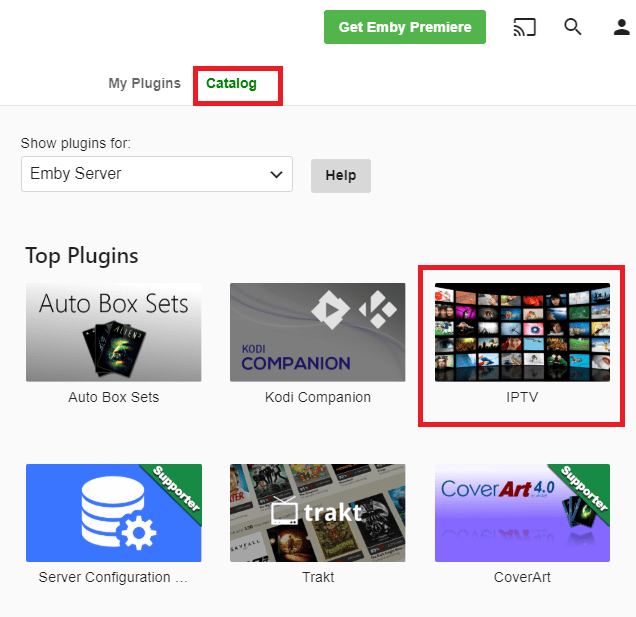Open the Server Configuration plugin thumbnail
Screen dimensions: 636x617
pyautogui.click(x=114, y=513)
